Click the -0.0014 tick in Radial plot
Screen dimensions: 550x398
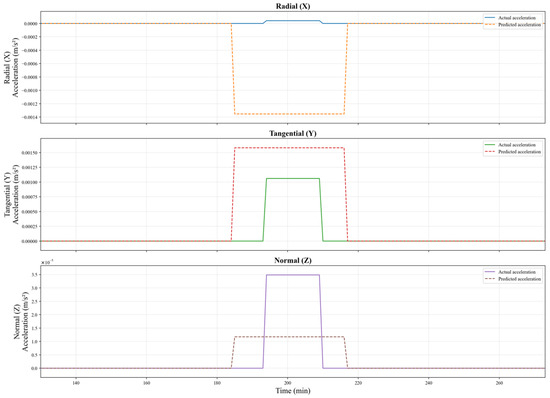(x=30, y=117)
